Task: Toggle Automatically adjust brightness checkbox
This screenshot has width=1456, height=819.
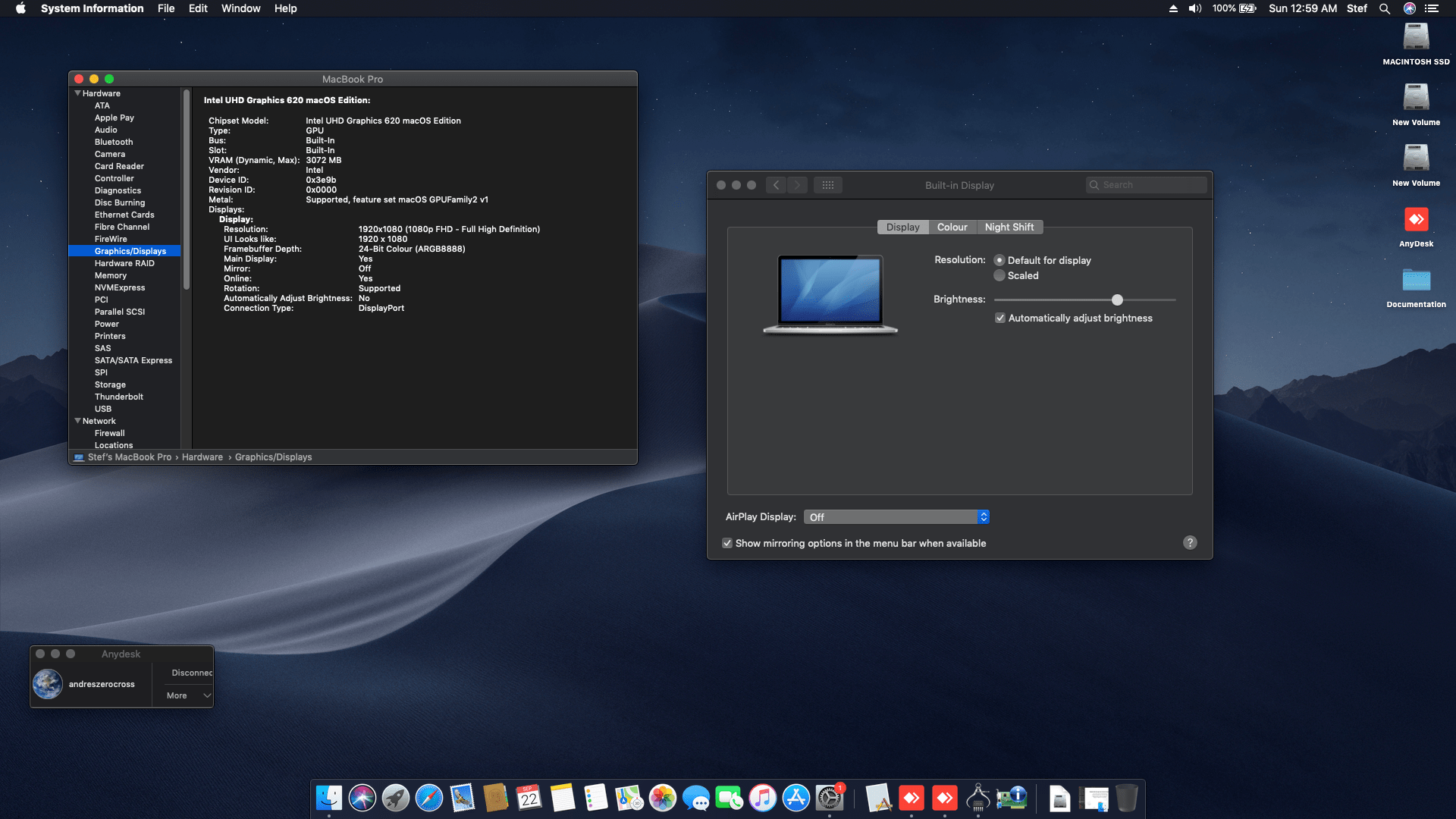Action: pyautogui.click(x=1000, y=318)
